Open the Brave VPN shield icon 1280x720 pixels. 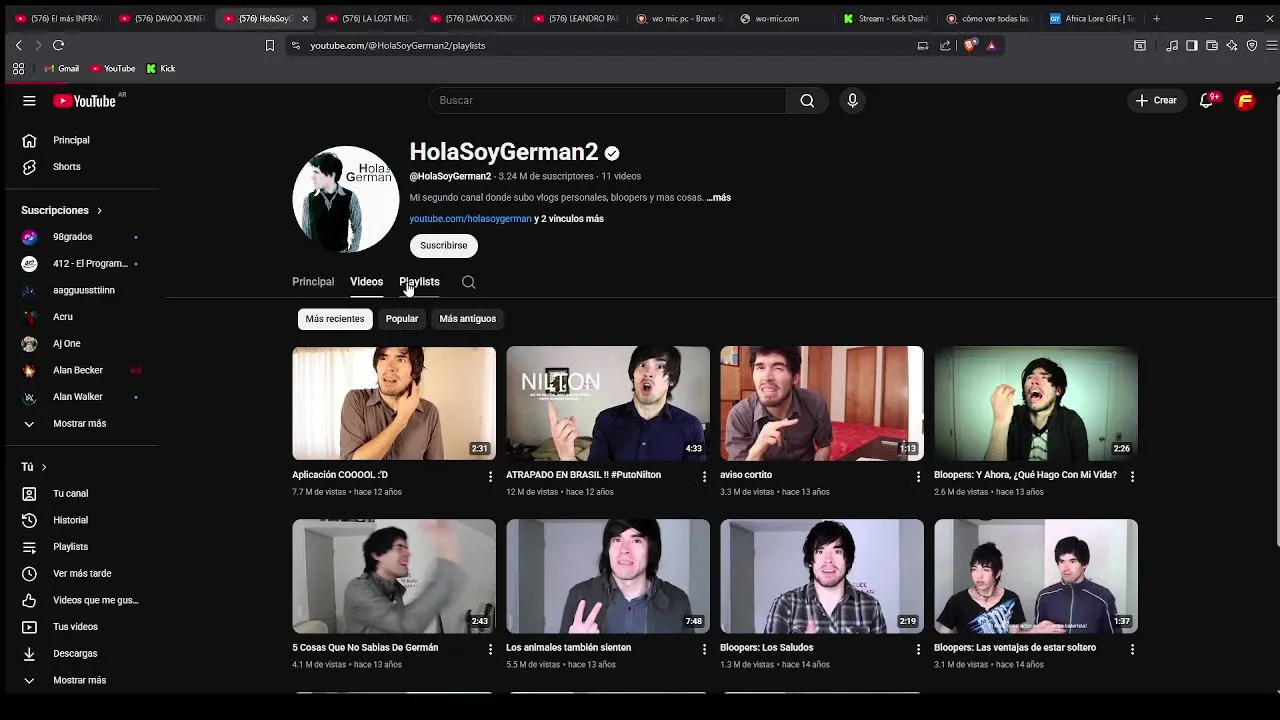coord(1252,45)
